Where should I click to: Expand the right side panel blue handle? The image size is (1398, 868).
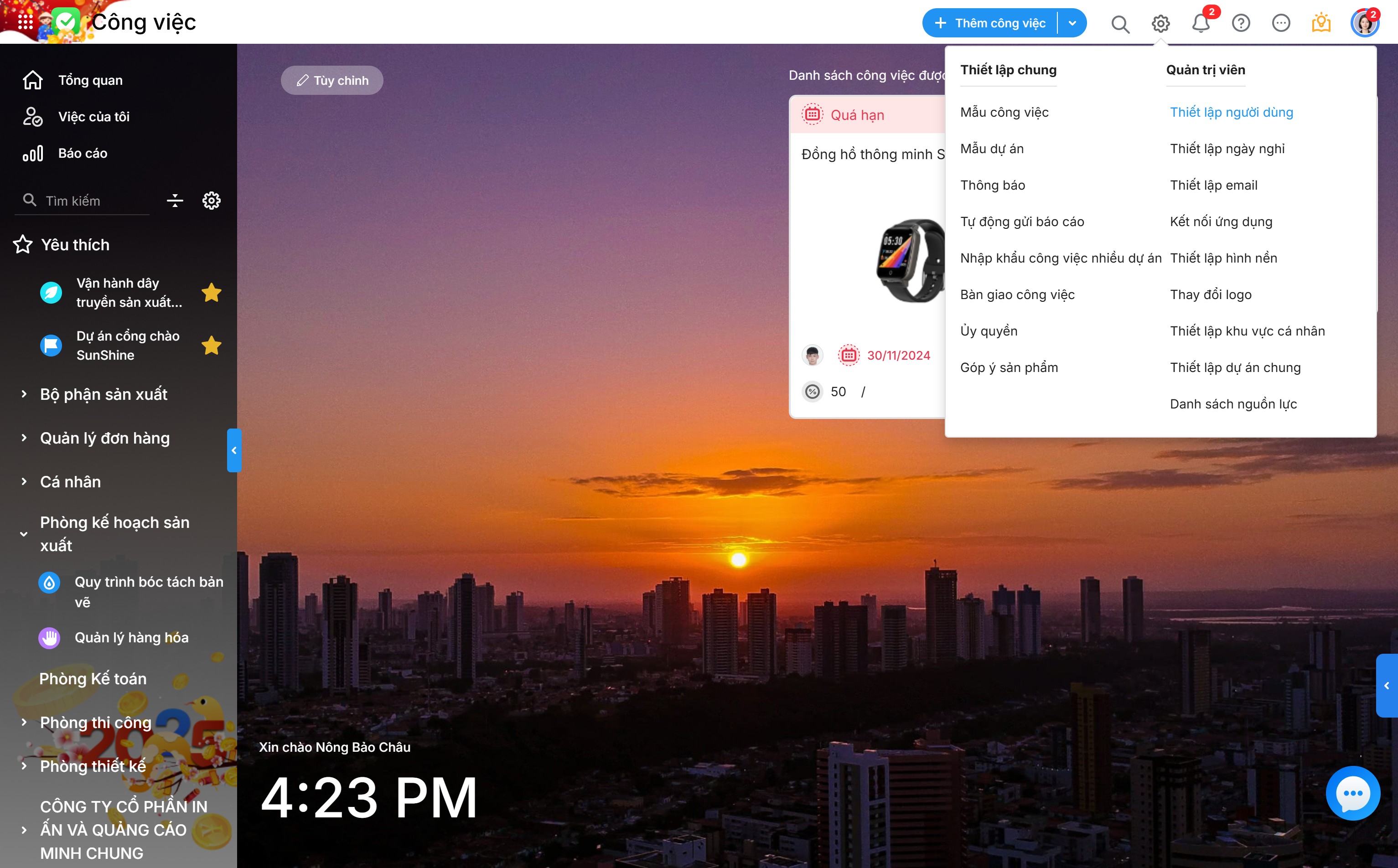tap(1387, 686)
